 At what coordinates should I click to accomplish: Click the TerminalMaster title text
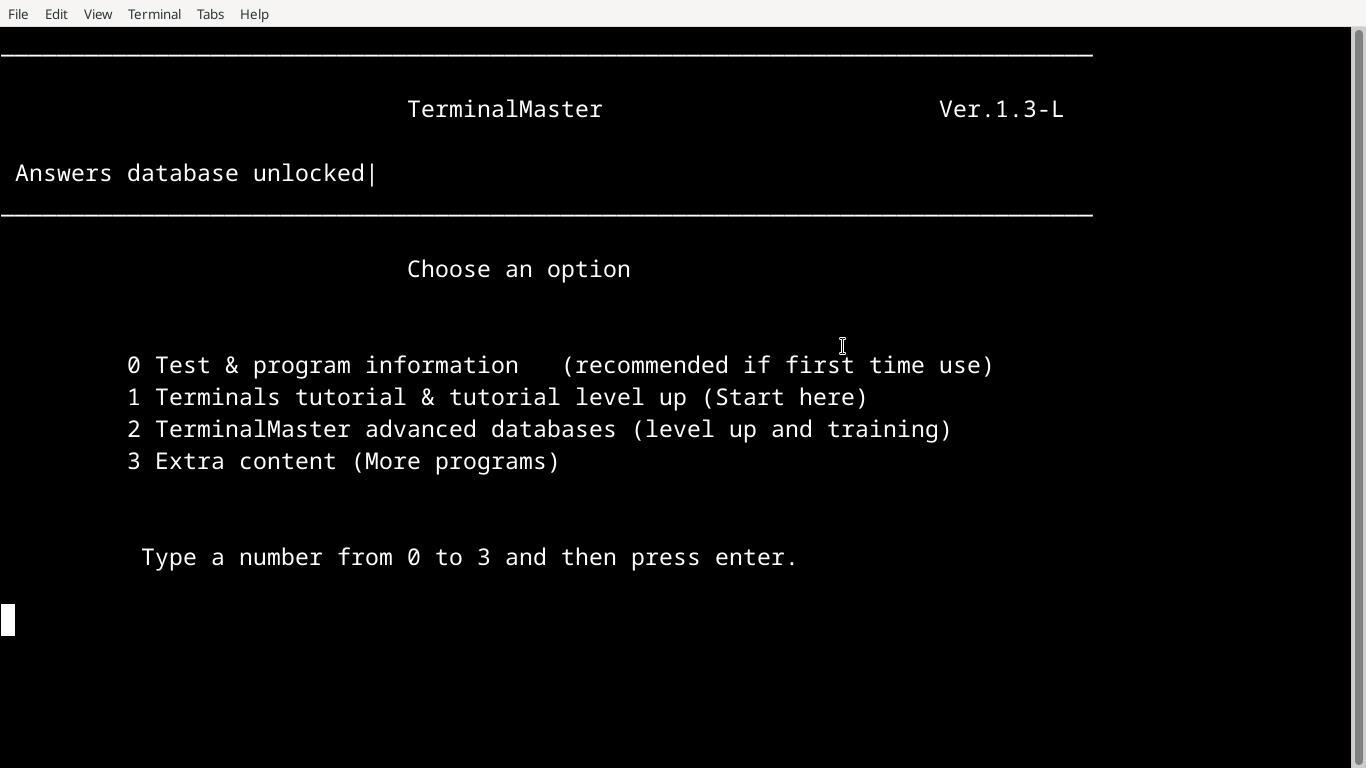505,109
